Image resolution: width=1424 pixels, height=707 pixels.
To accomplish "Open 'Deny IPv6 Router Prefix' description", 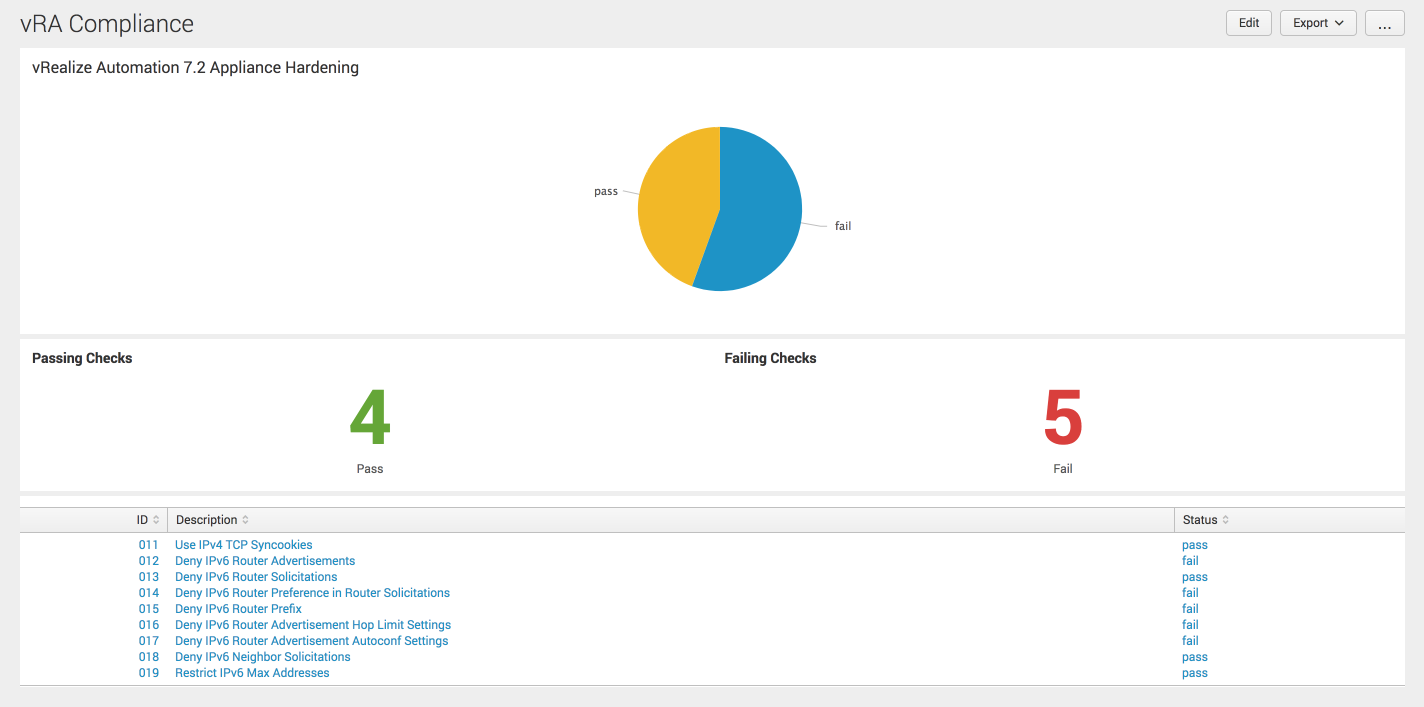I will [238, 609].
